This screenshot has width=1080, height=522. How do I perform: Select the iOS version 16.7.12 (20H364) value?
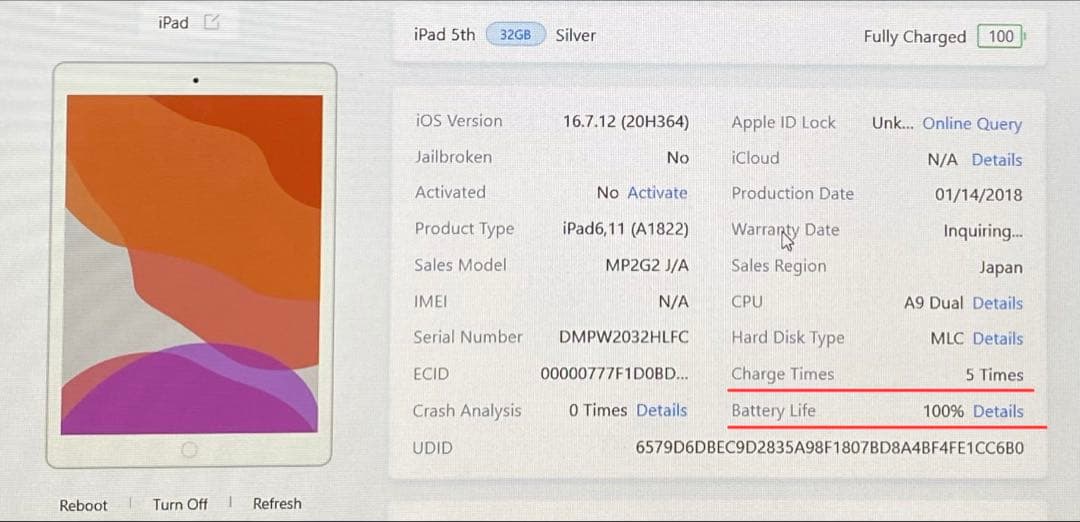[625, 122]
